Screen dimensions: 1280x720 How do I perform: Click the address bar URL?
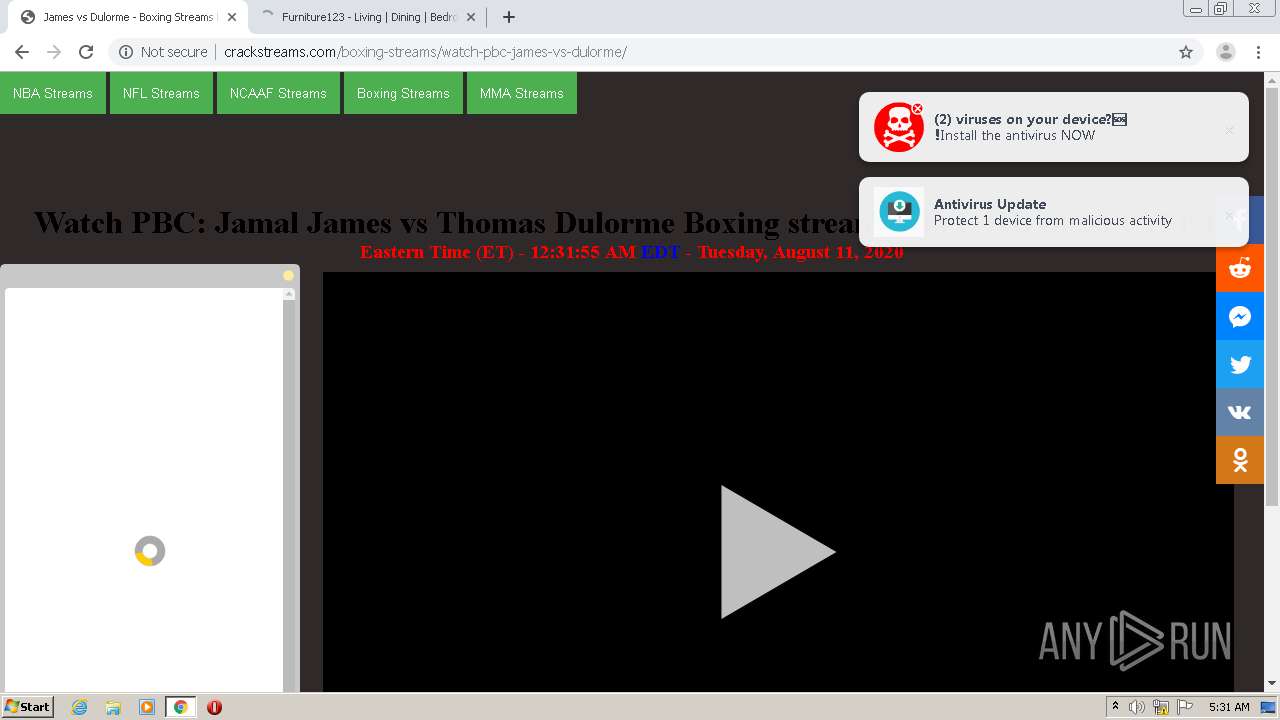pos(425,52)
